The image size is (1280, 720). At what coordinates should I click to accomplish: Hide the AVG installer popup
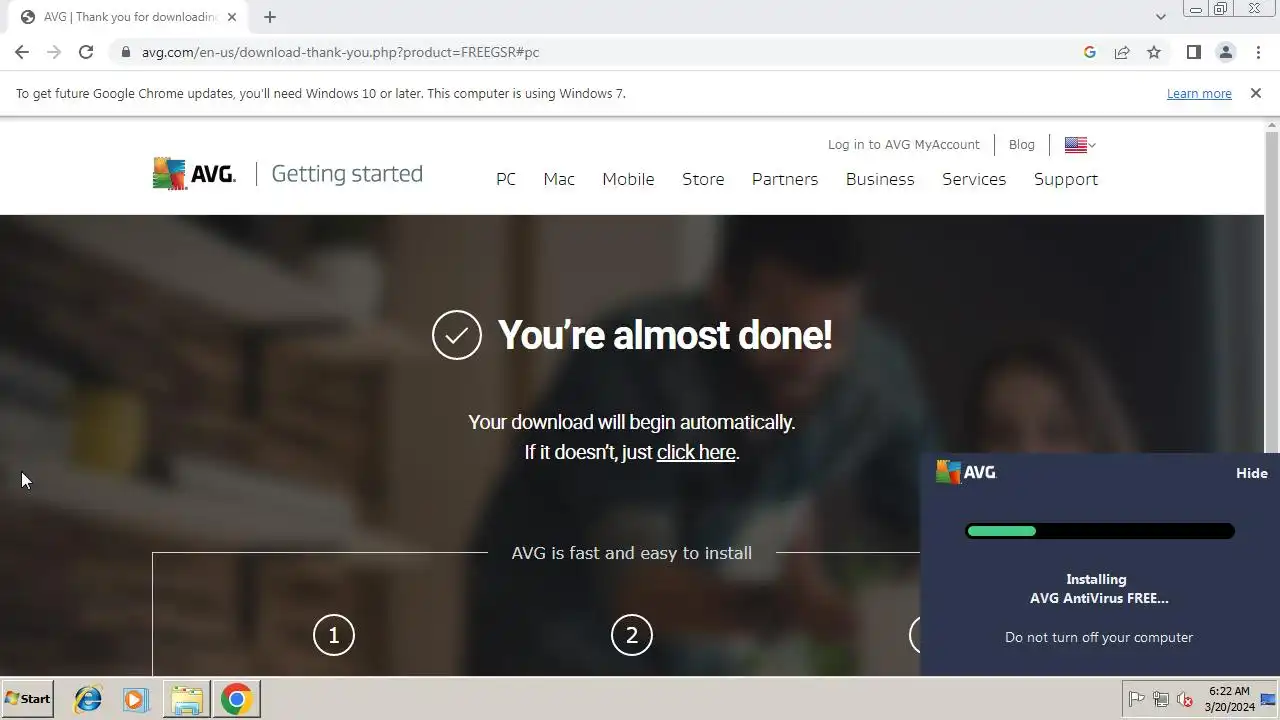coord(1252,473)
